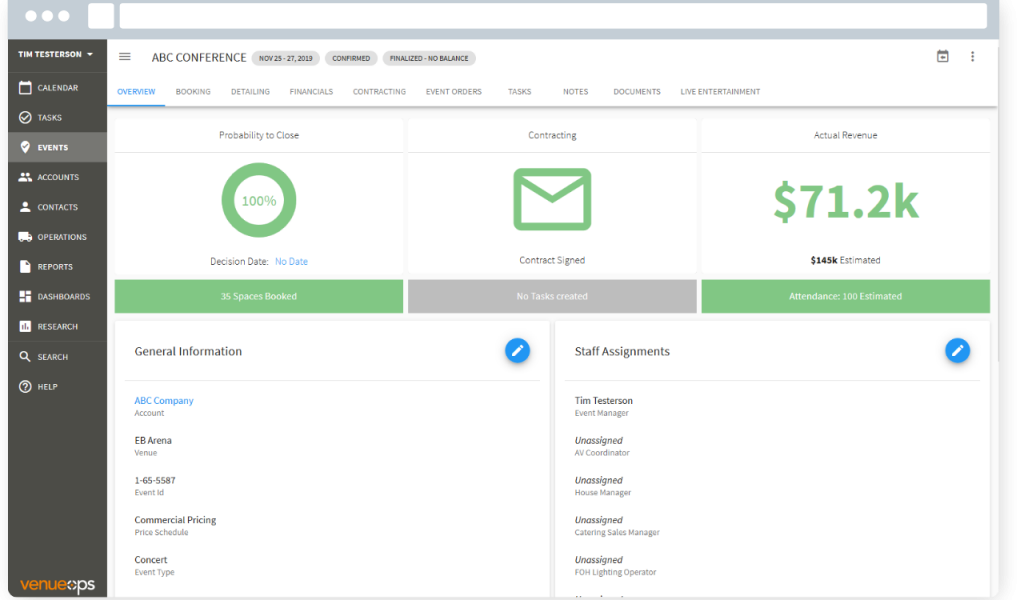Image resolution: width=1024 pixels, height=600 pixels.
Task: Open Accounts people icon in sidebar
Action: click(x=26, y=177)
